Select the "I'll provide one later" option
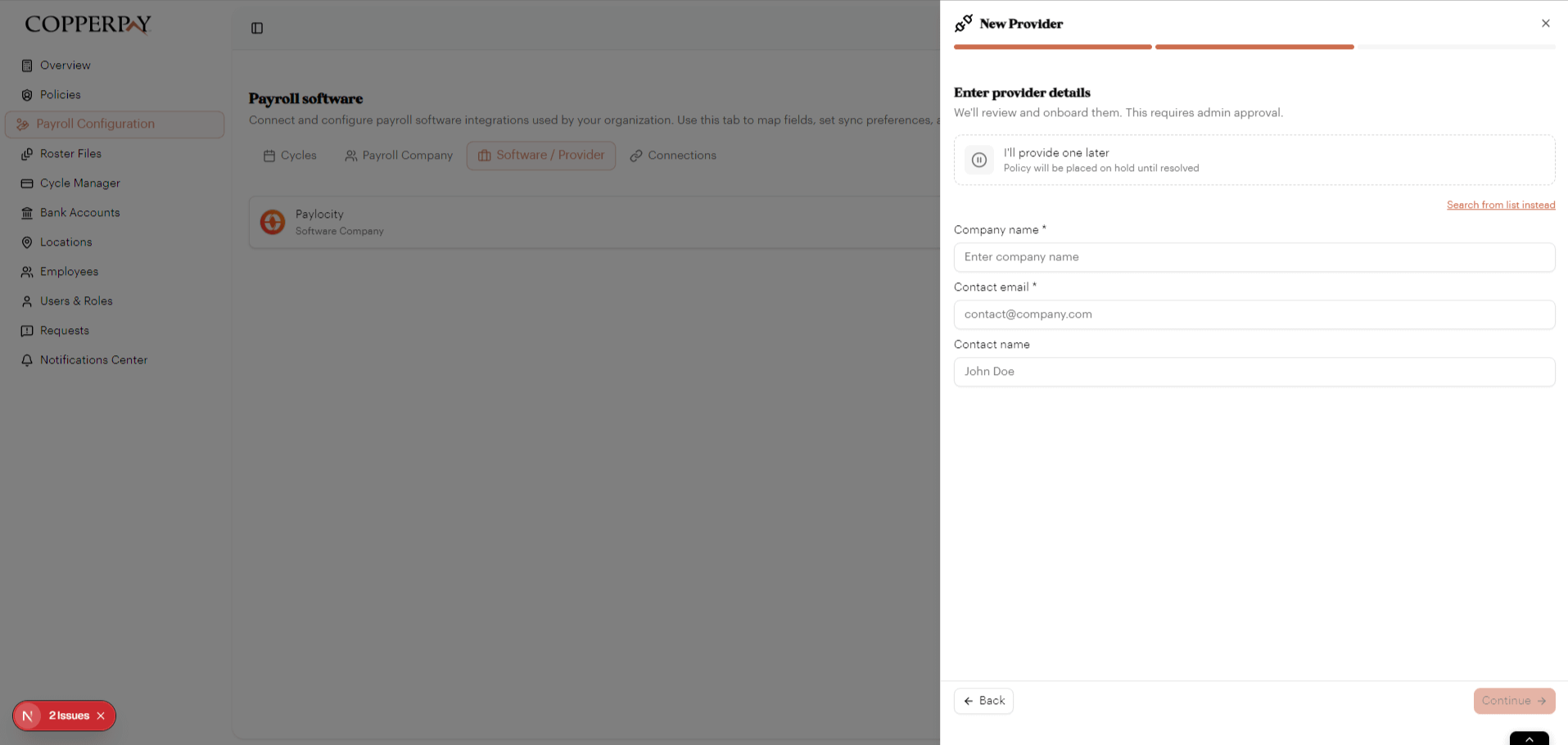 tap(1253, 160)
